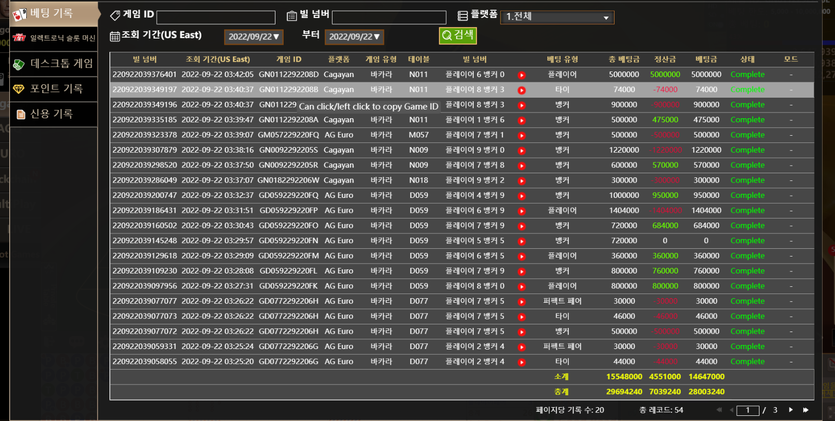
Task: Play video replay for bill 22092039109230
Action: 521,271
